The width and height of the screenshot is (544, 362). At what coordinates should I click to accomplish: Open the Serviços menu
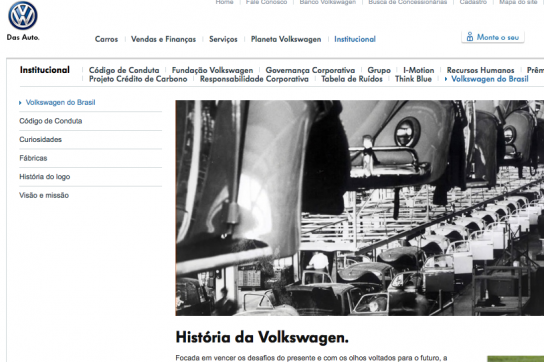click(x=223, y=39)
